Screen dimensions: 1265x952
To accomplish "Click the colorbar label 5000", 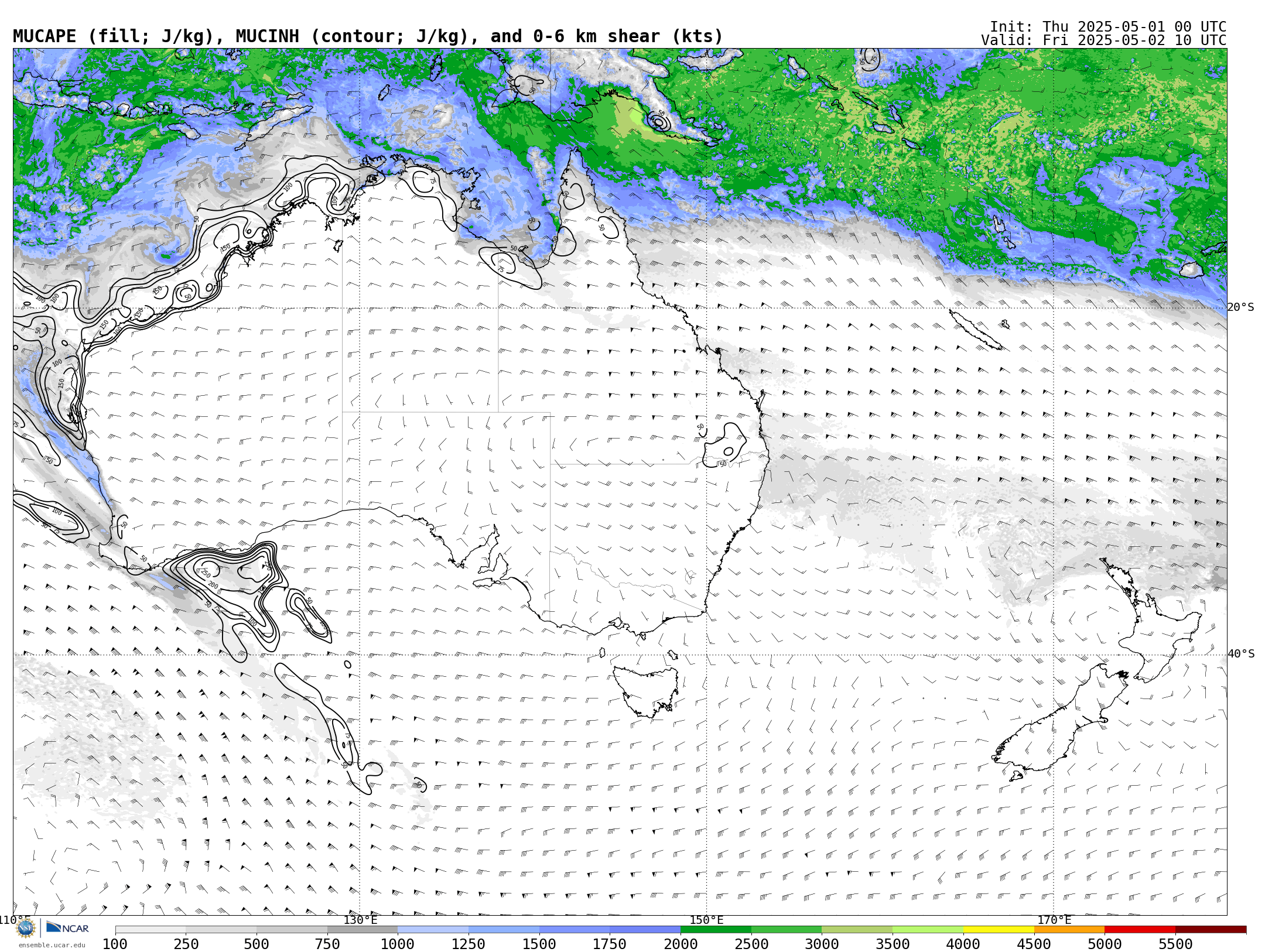I will pyautogui.click(x=1105, y=944).
